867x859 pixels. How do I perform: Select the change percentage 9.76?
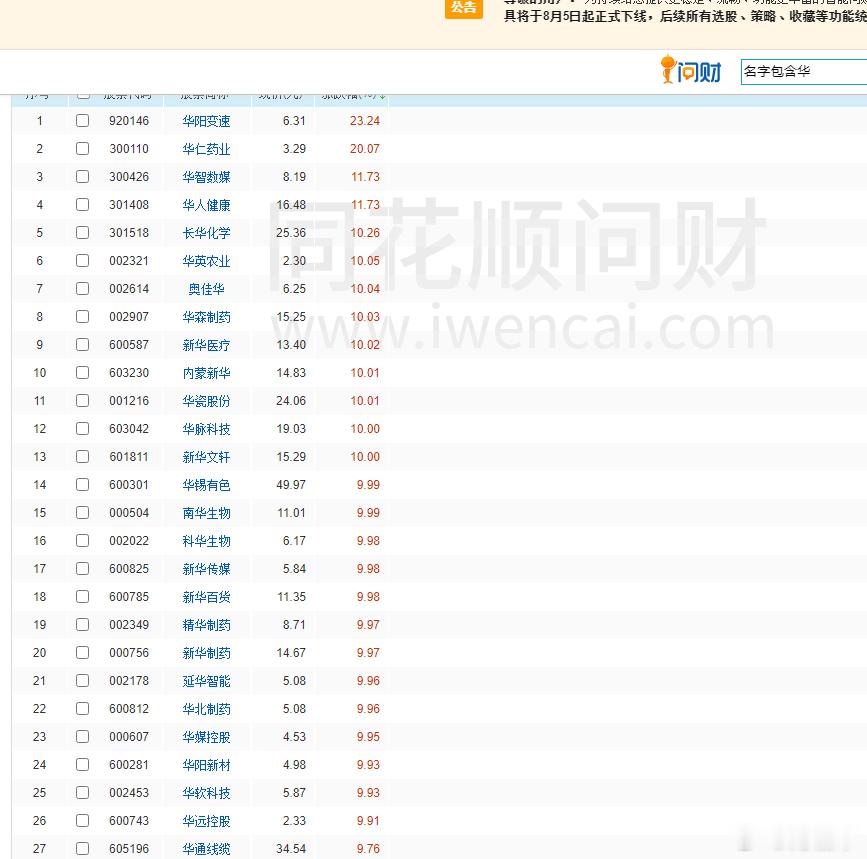point(368,848)
